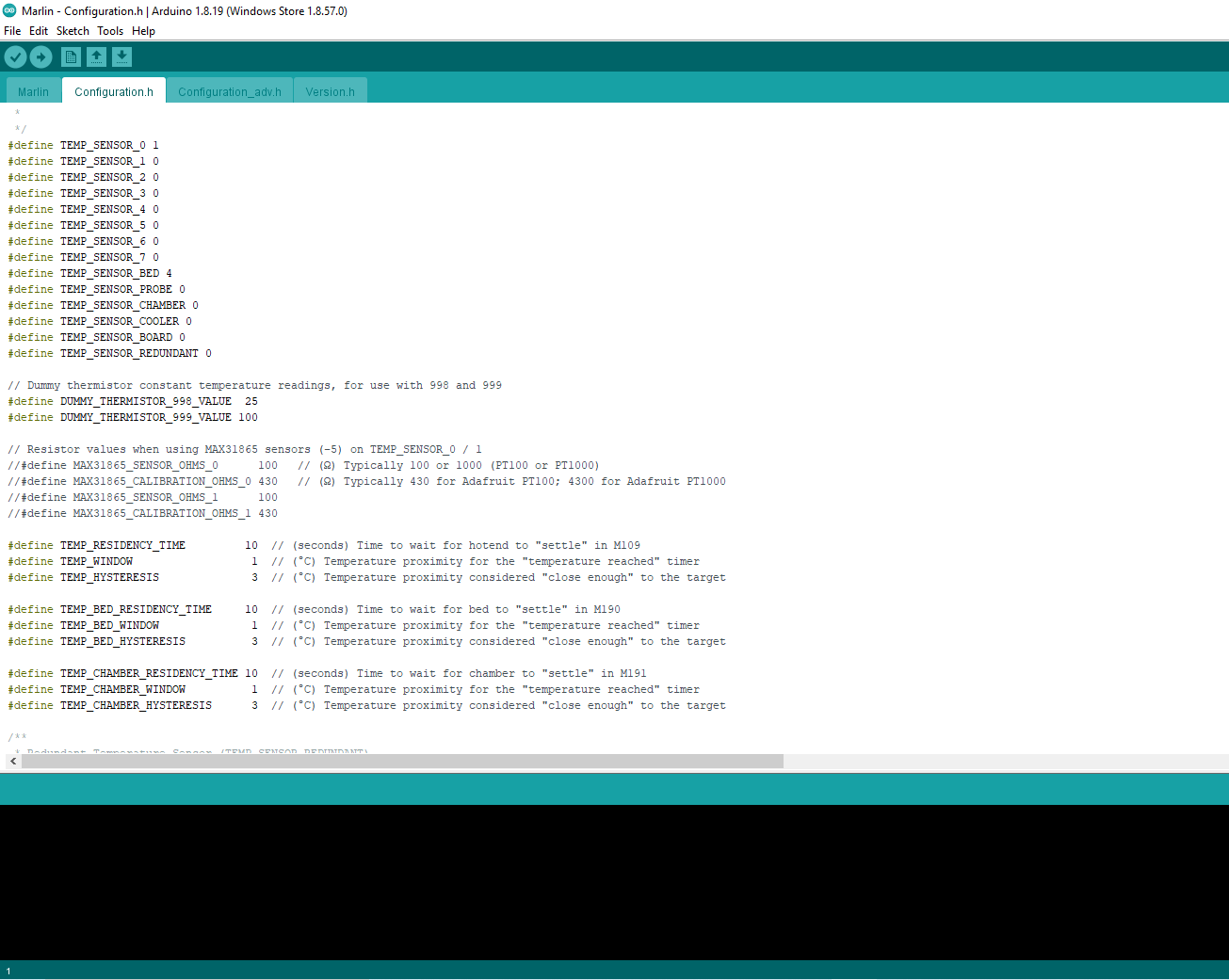This screenshot has height=980, width=1229.
Task: Click the TEMP_BED_HYSTERESIS define line
Action: 367,641
